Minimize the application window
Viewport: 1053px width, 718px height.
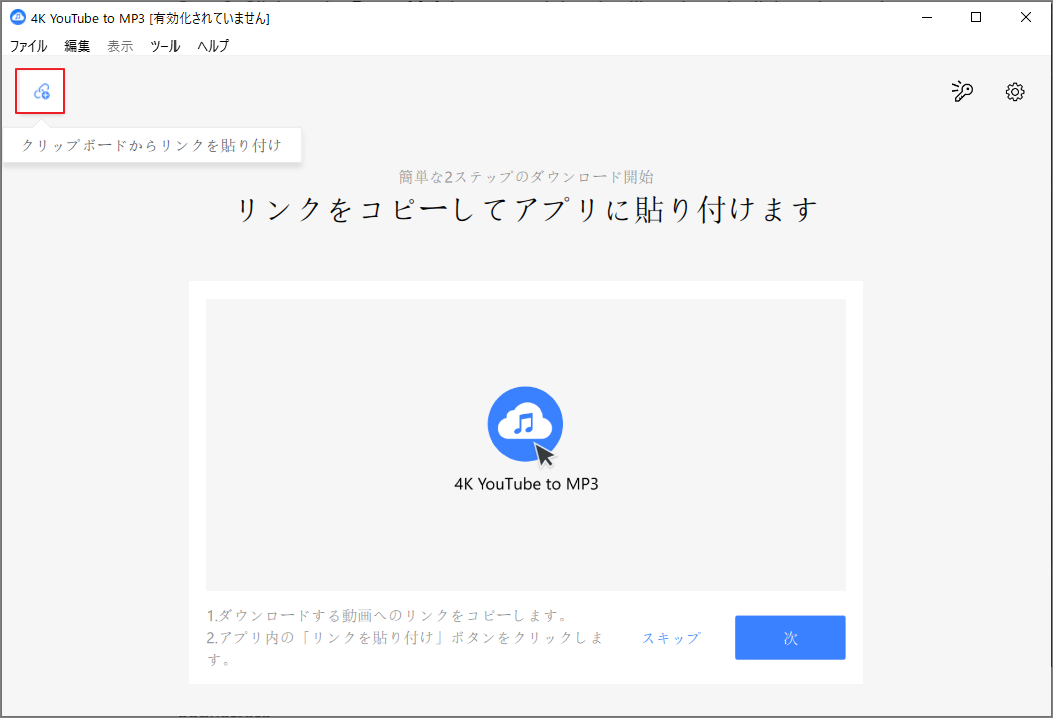(927, 17)
